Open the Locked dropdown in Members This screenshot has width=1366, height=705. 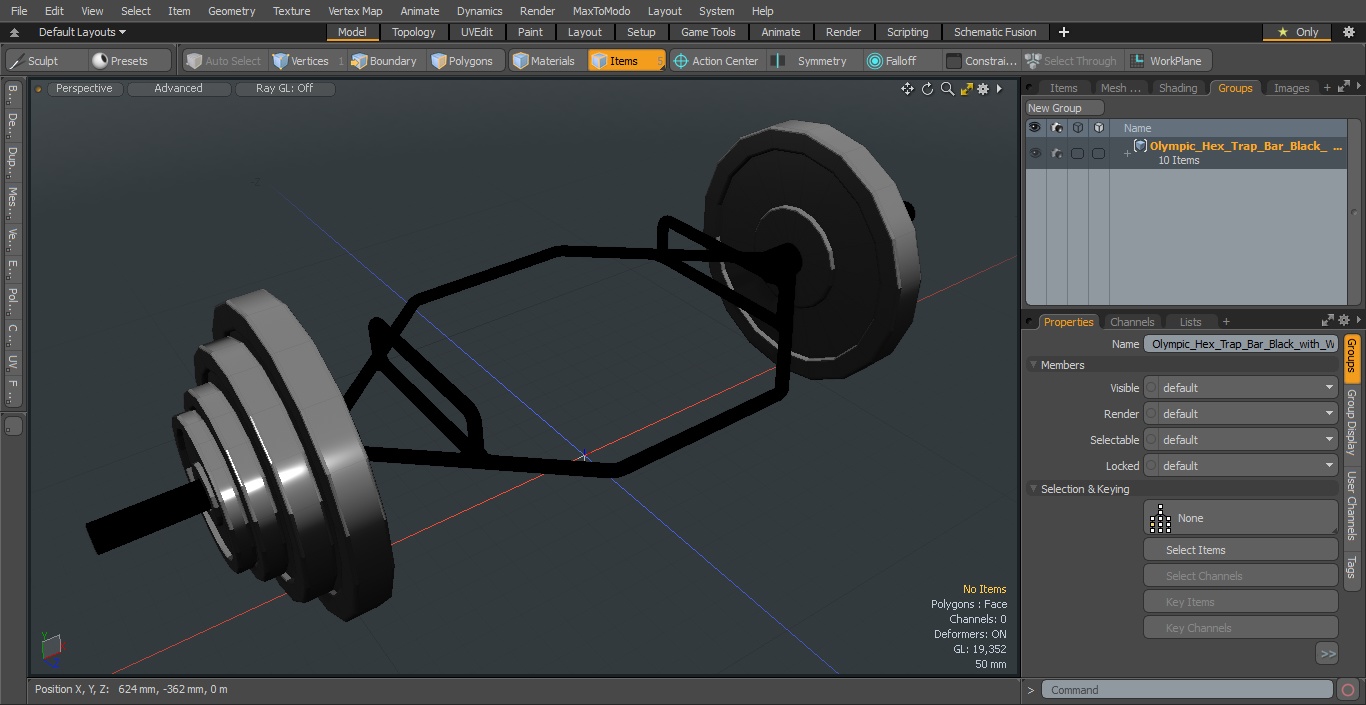(1240, 466)
